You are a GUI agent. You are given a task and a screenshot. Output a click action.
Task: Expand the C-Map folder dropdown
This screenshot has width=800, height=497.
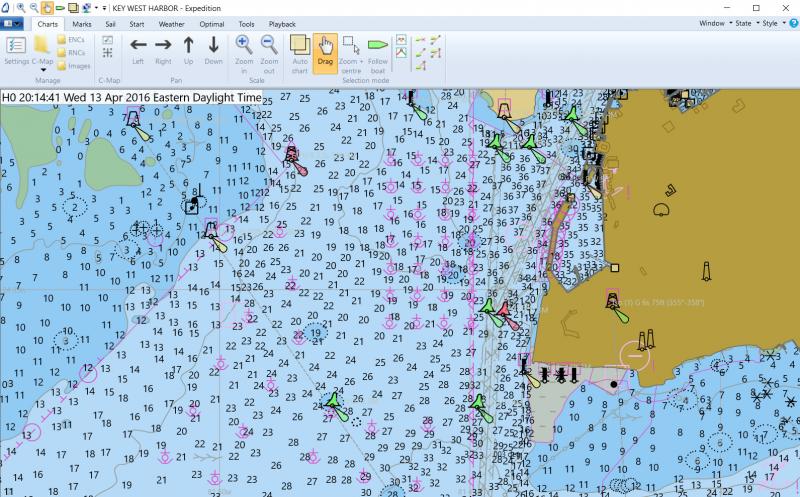pyautogui.click(x=42, y=71)
